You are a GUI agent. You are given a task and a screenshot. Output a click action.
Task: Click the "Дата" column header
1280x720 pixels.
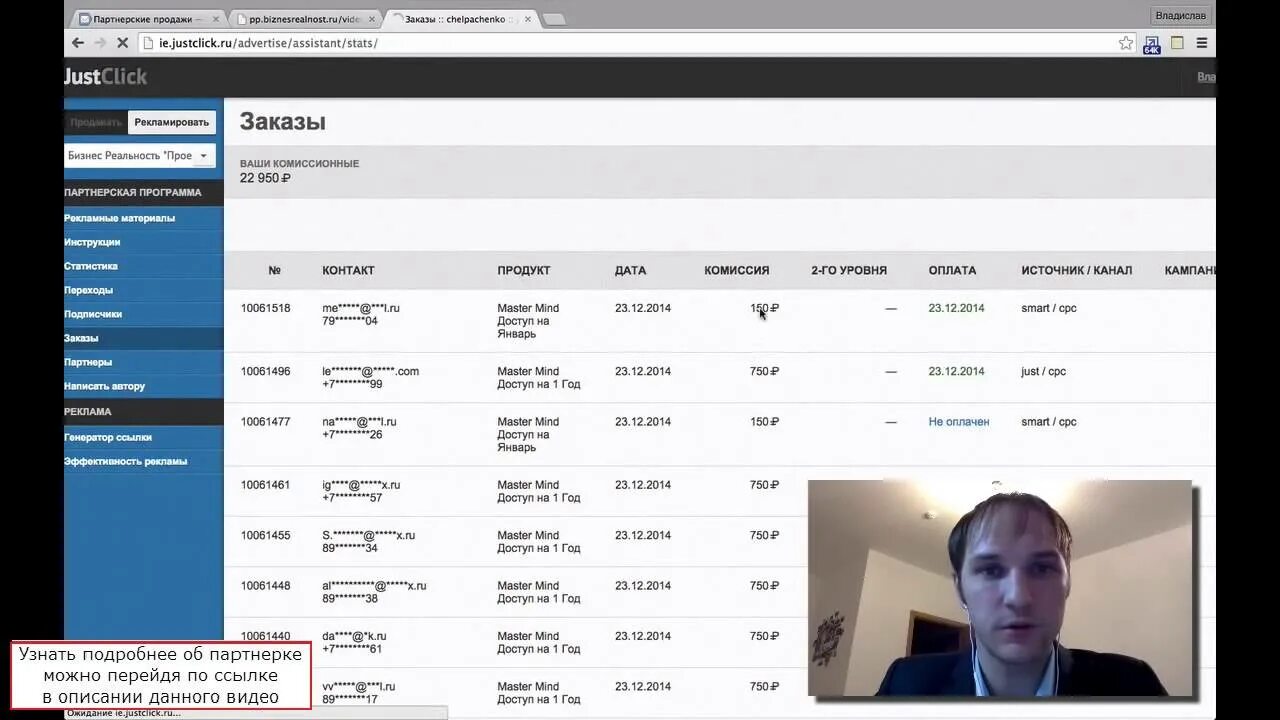coord(630,270)
